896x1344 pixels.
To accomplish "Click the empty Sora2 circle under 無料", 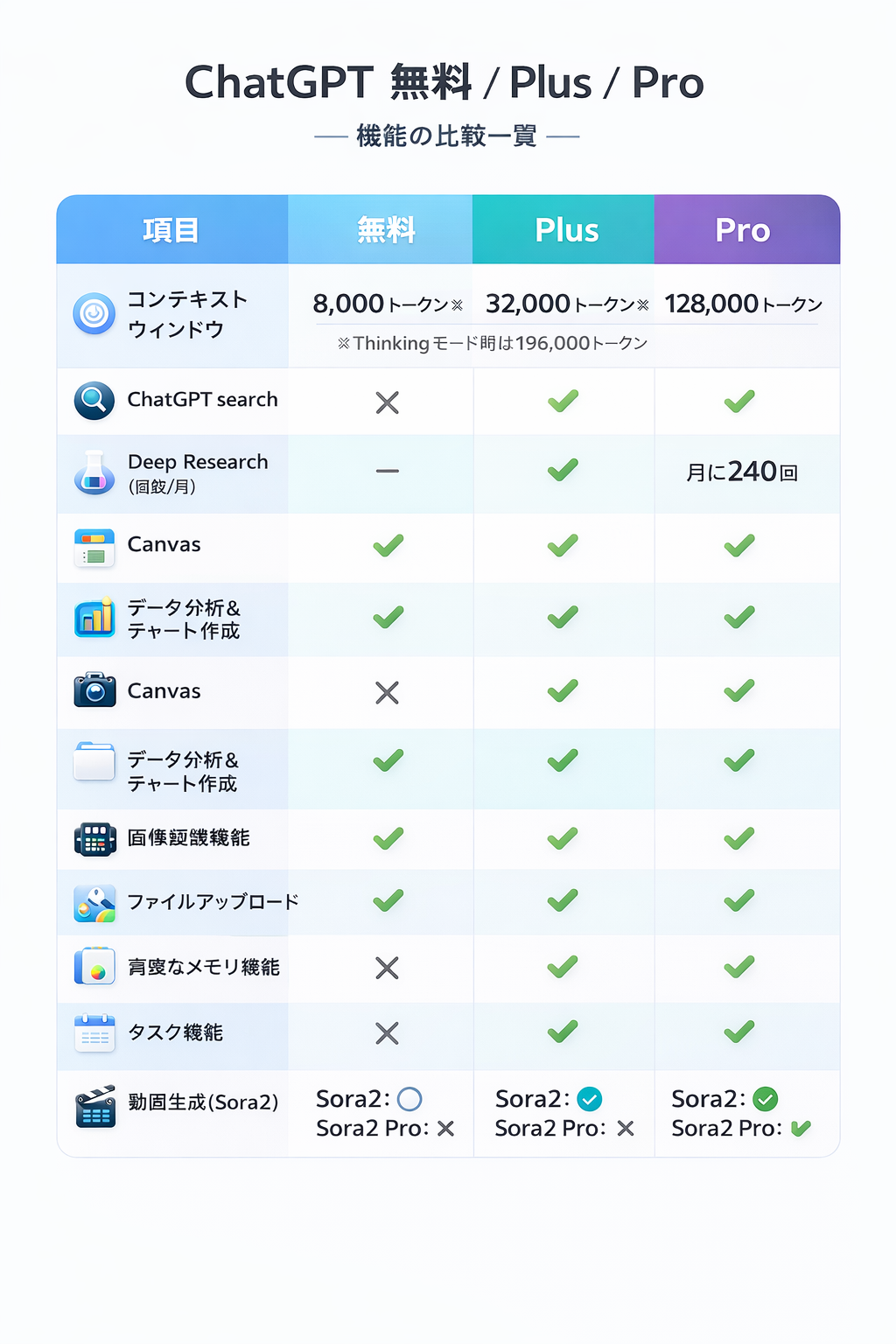I will (409, 1099).
